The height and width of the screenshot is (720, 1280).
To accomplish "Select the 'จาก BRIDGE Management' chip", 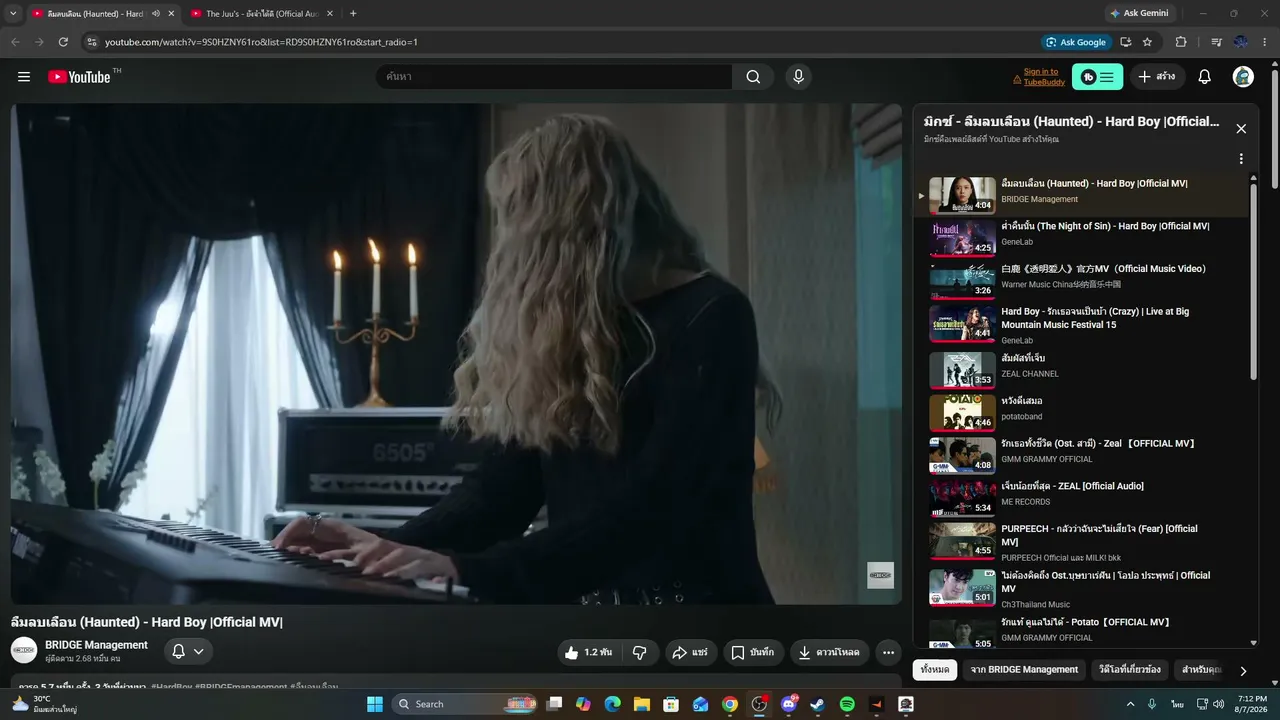I will coord(1024,669).
